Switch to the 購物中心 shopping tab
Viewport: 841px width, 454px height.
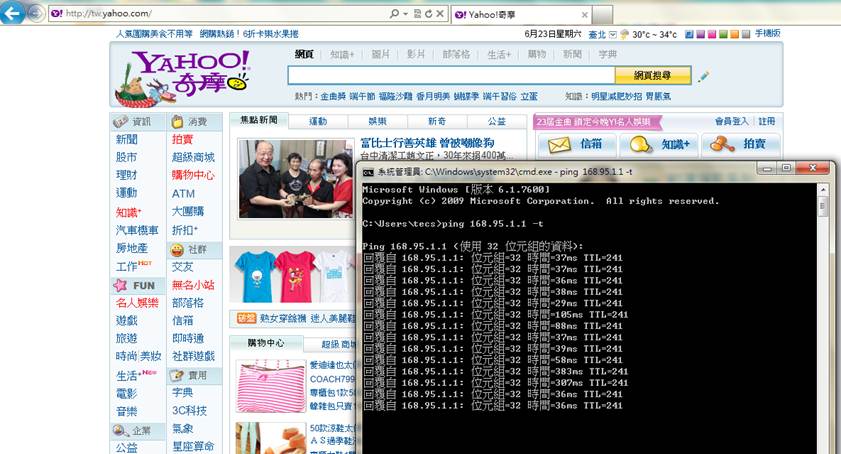[x=266, y=343]
